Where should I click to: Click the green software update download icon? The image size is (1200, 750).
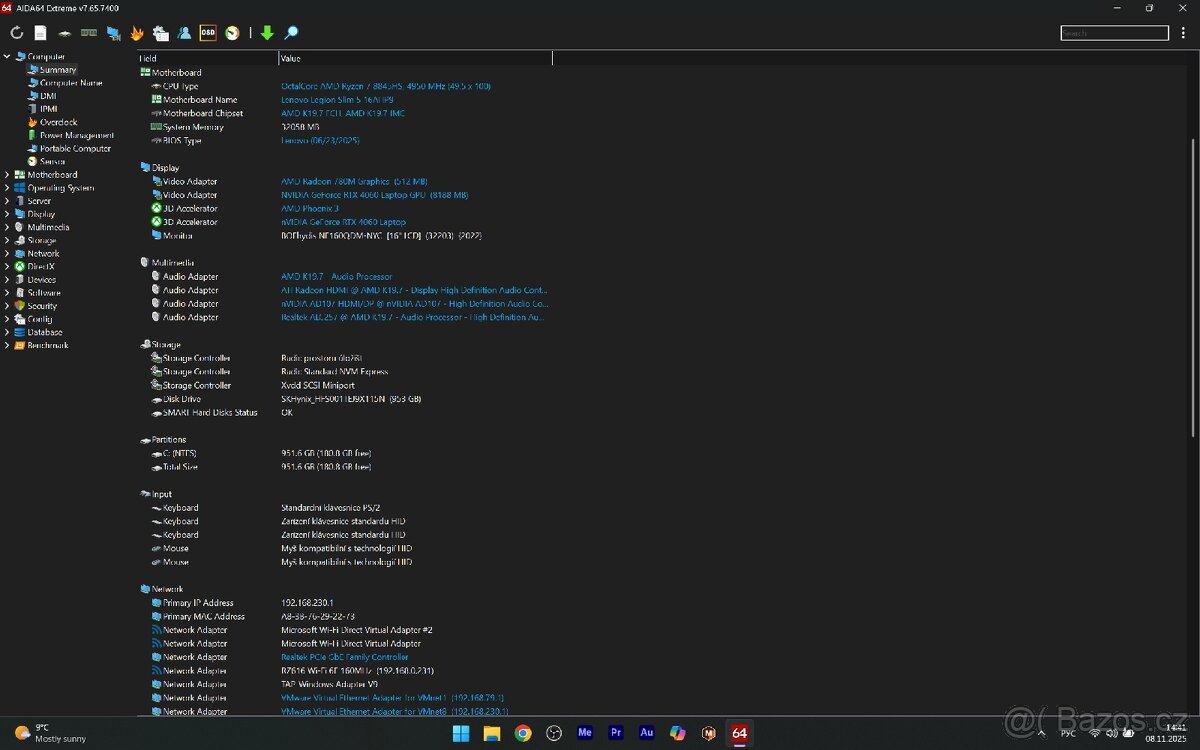tap(266, 33)
